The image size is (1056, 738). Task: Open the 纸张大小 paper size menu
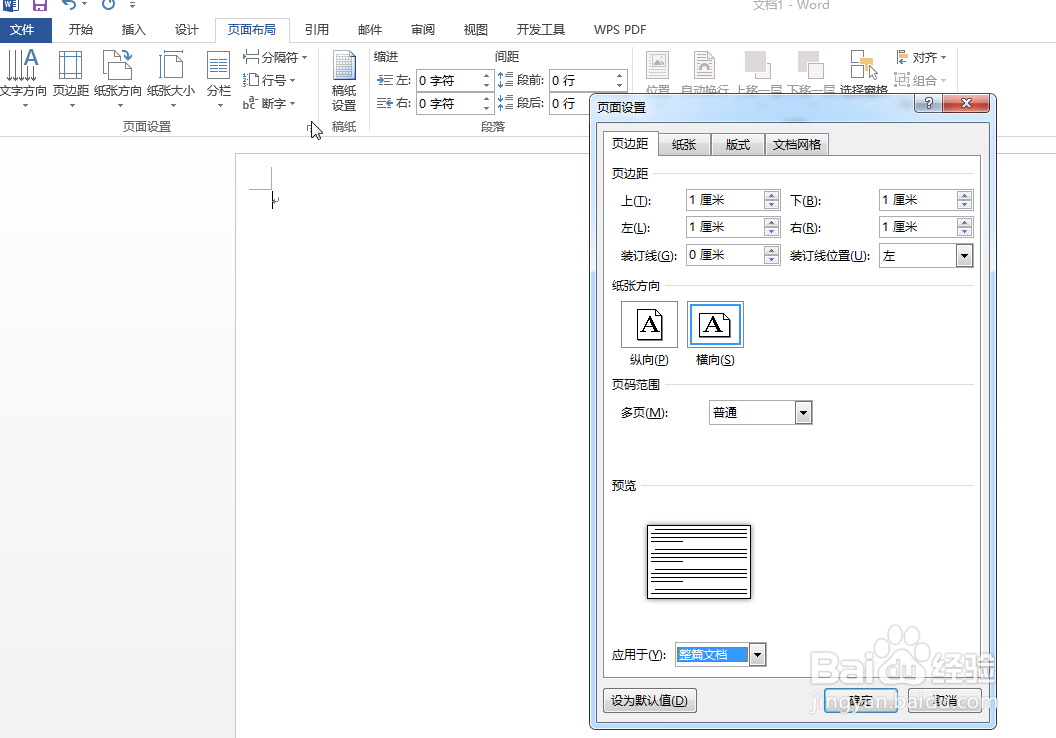[x=171, y=78]
